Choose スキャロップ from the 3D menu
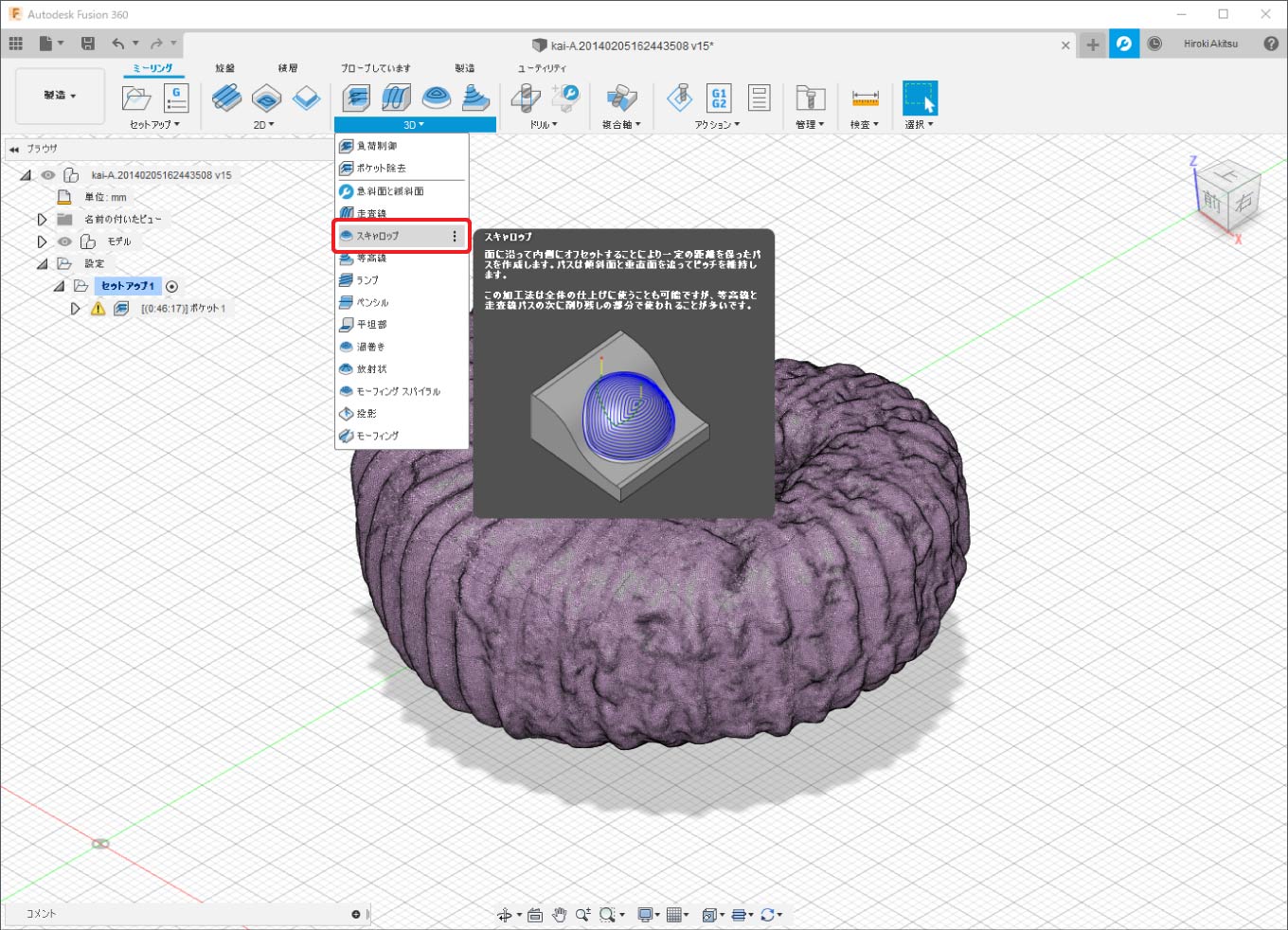 pos(378,236)
